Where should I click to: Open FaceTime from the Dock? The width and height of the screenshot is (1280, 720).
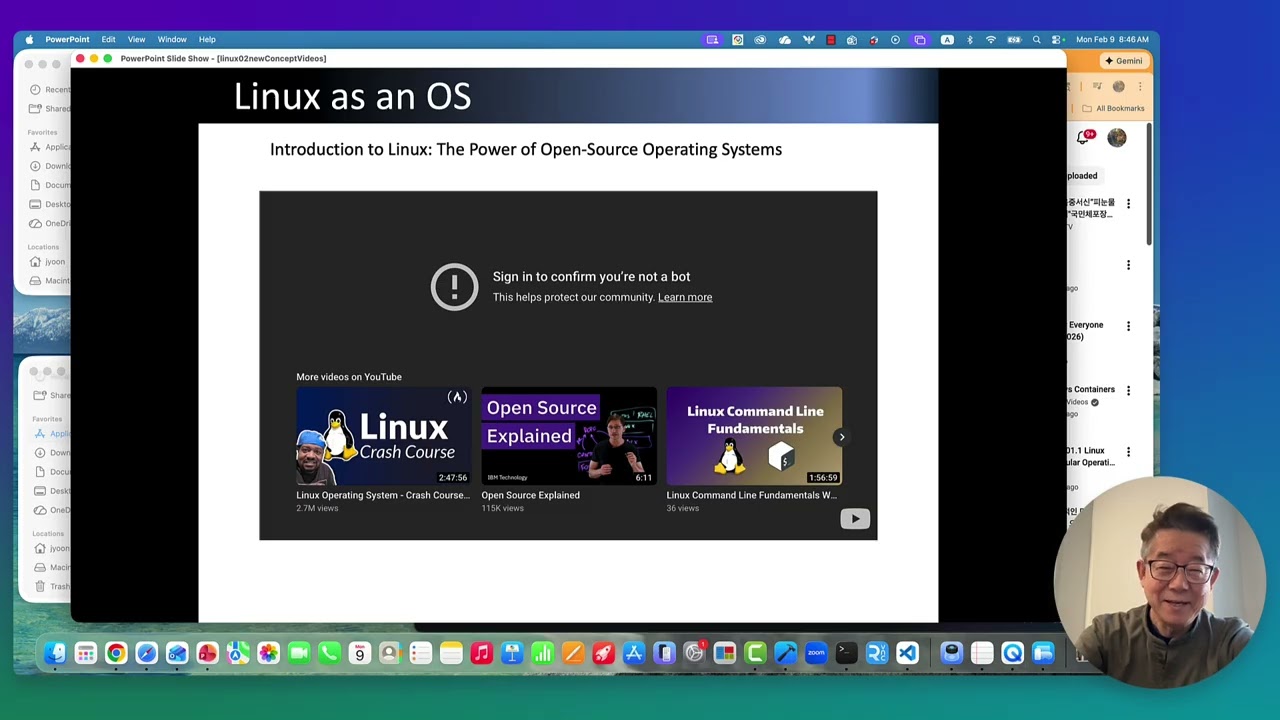tap(299, 654)
